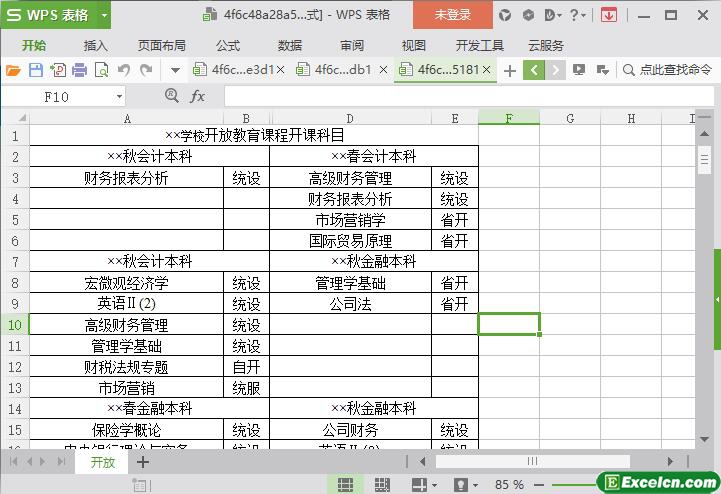This screenshot has height=494, width=721.
Task: Open the 页面布局 ribbon tab
Action: pyautogui.click(x=162, y=46)
